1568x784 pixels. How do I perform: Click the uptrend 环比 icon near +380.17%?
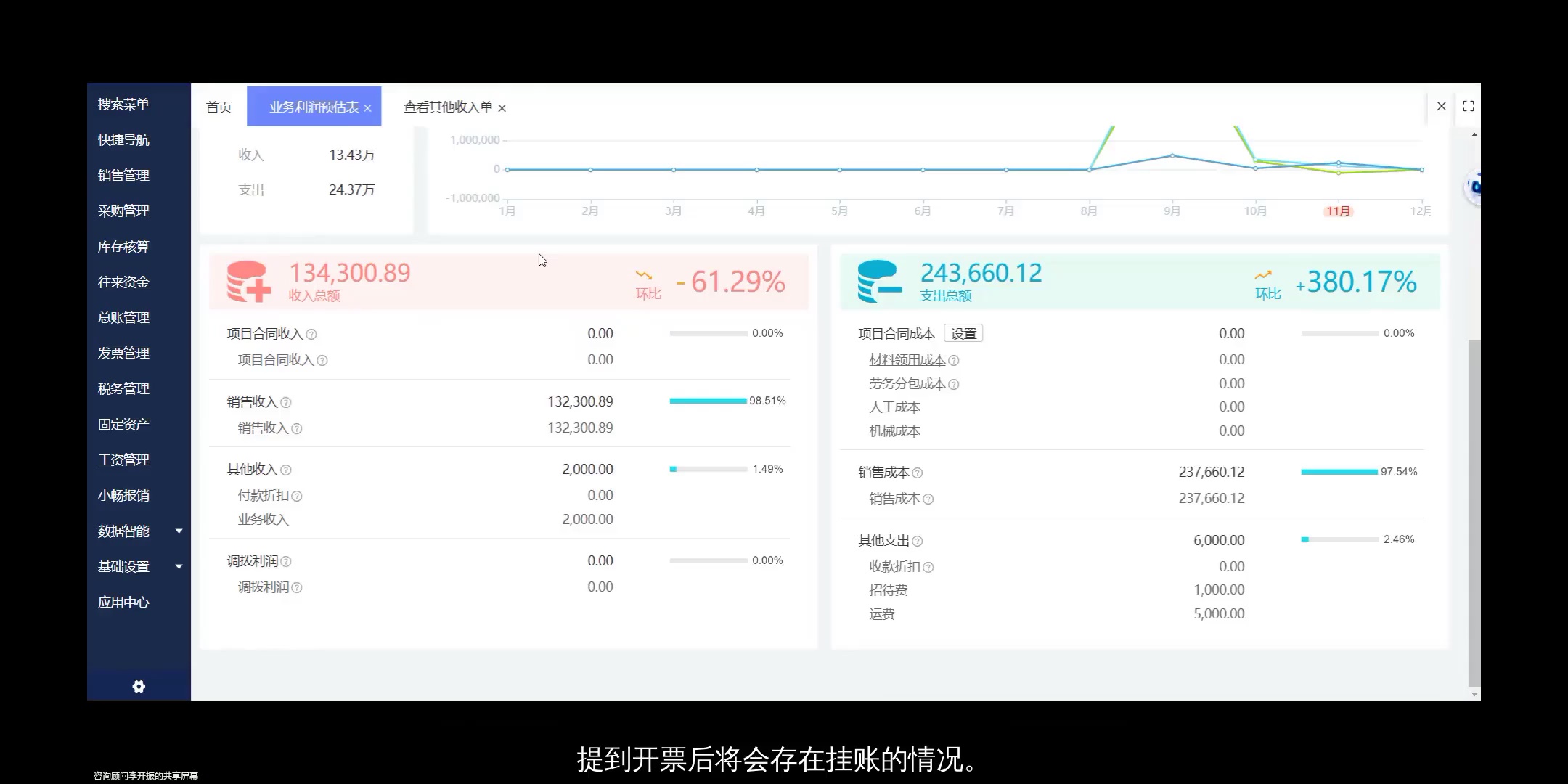(1264, 276)
